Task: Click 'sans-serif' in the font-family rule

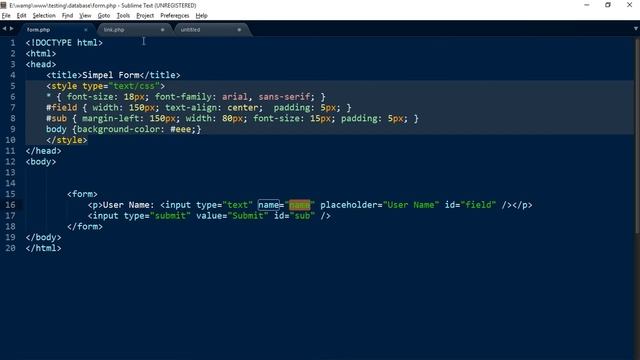Action: tap(284, 97)
